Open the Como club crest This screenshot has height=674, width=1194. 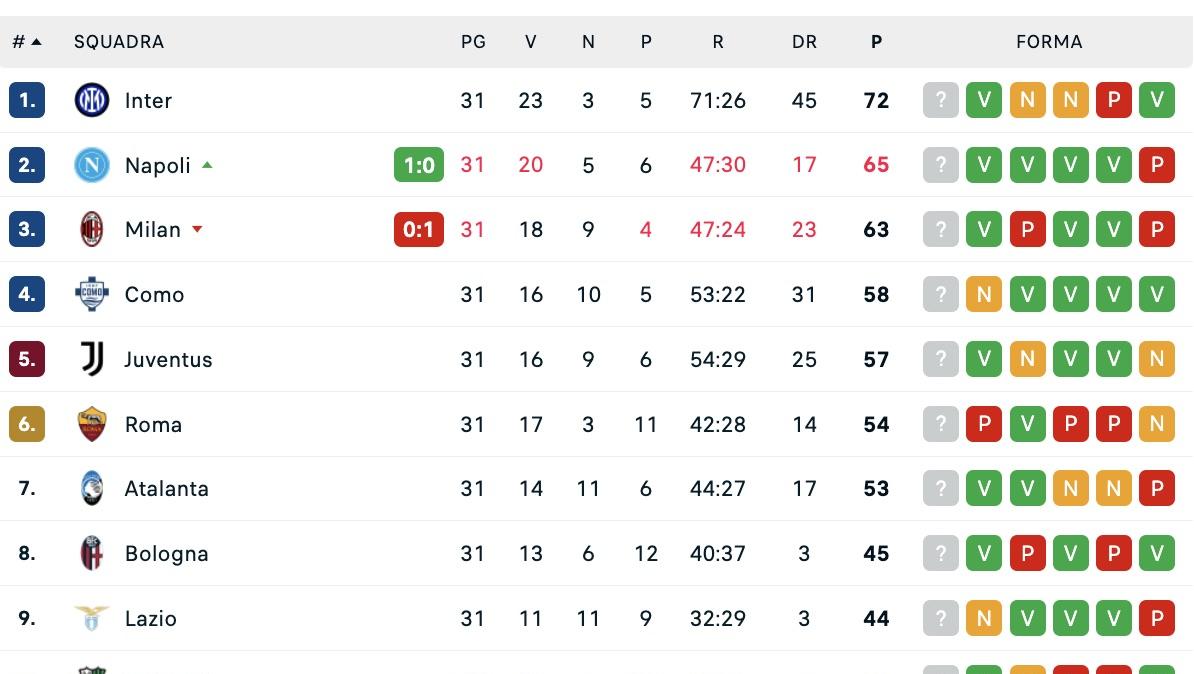click(x=91, y=294)
